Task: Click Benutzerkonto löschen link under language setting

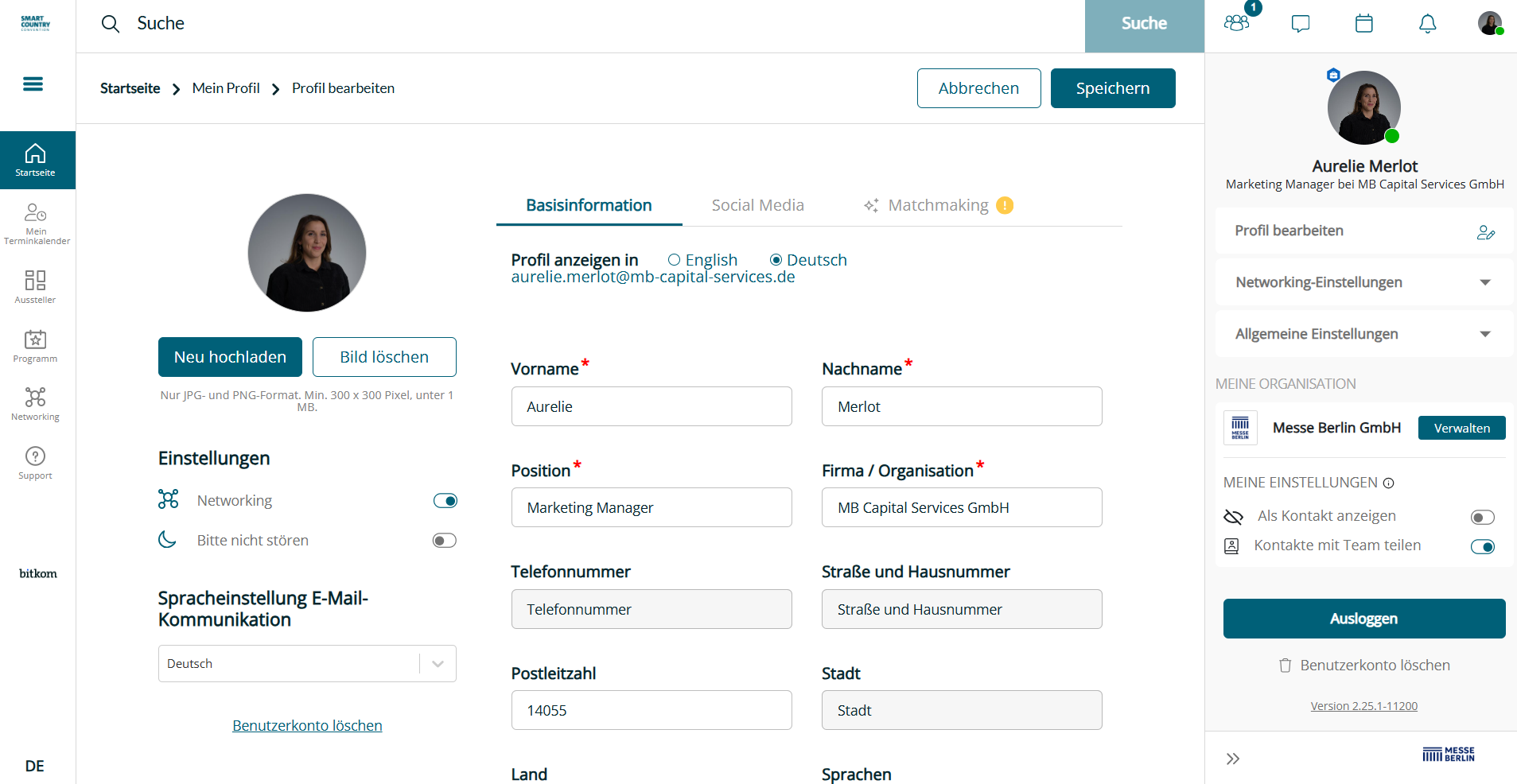Action: (307, 725)
